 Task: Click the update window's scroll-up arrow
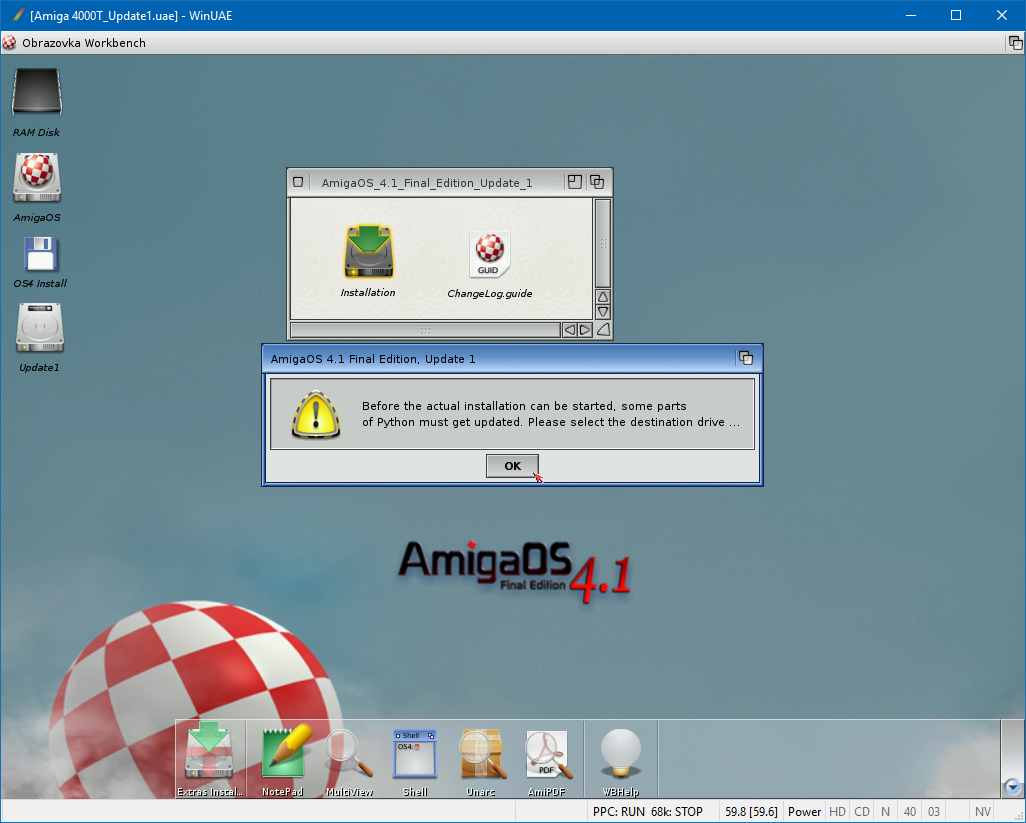(x=603, y=297)
